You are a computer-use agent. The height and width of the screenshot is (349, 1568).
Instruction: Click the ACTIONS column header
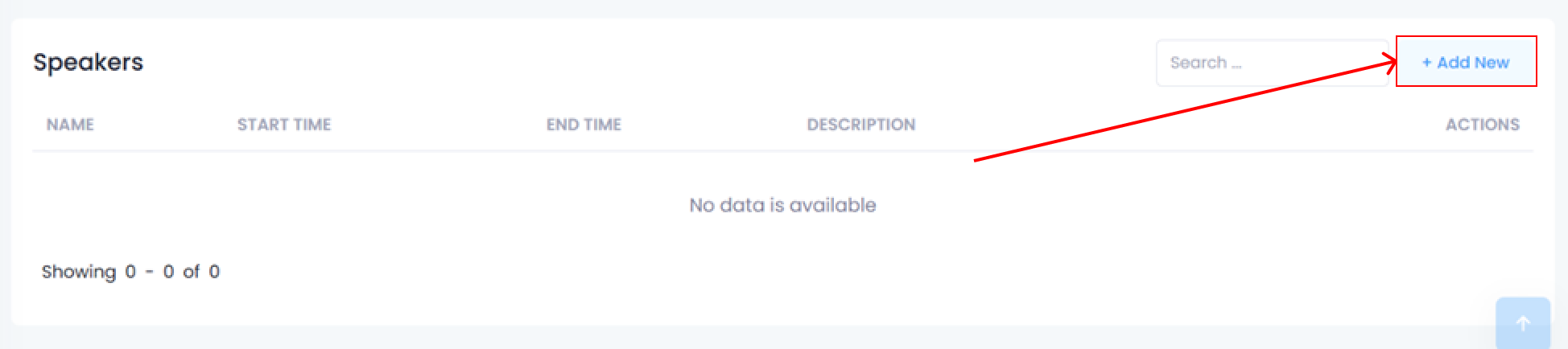click(x=1482, y=125)
